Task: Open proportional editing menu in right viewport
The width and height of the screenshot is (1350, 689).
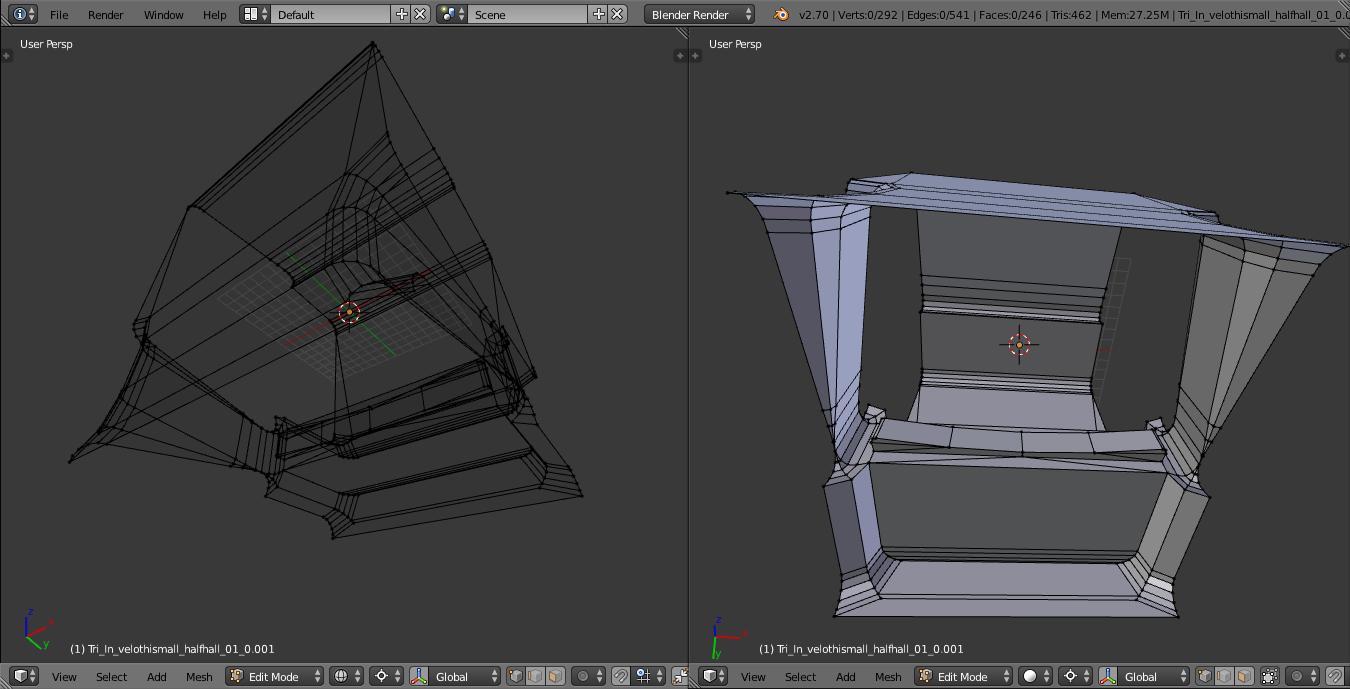Action: tap(1300, 676)
